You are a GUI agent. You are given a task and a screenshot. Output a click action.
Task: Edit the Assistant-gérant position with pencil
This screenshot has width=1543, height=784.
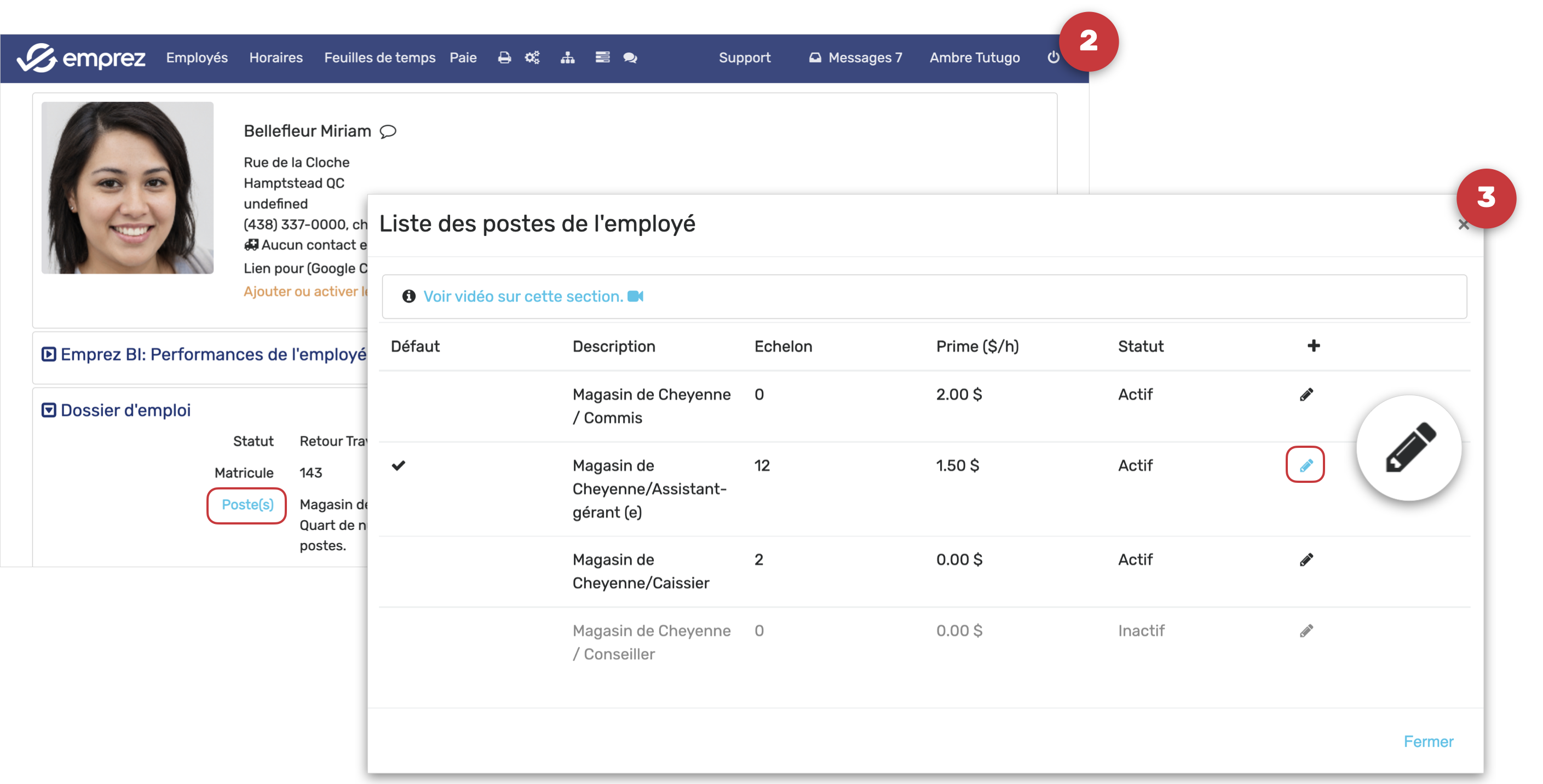(x=1305, y=465)
